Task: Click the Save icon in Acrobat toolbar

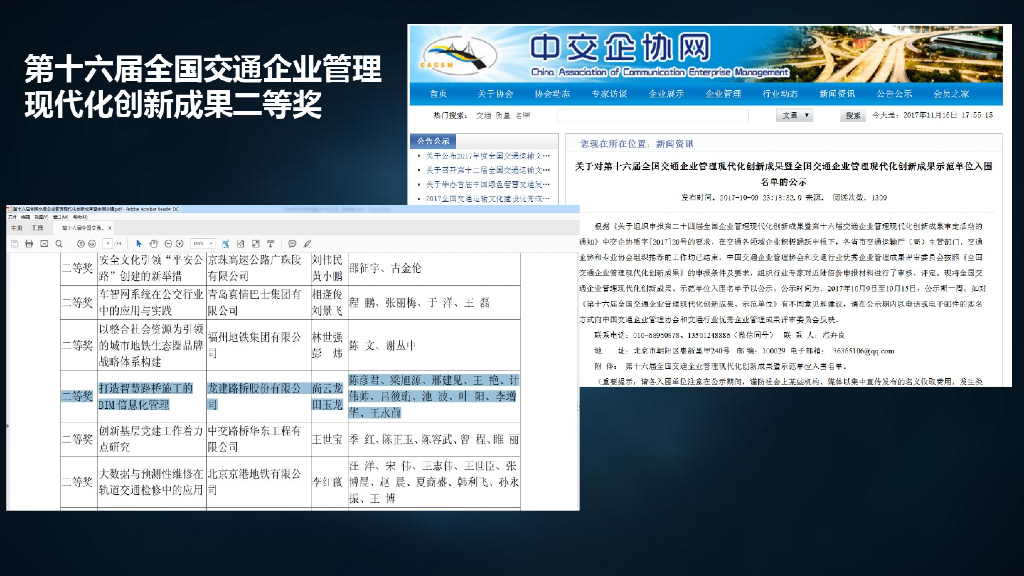Action: click(x=14, y=244)
